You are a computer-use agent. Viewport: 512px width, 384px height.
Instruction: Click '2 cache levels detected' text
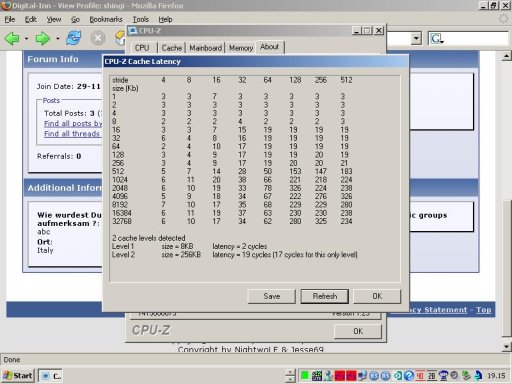click(x=149, y=238)
